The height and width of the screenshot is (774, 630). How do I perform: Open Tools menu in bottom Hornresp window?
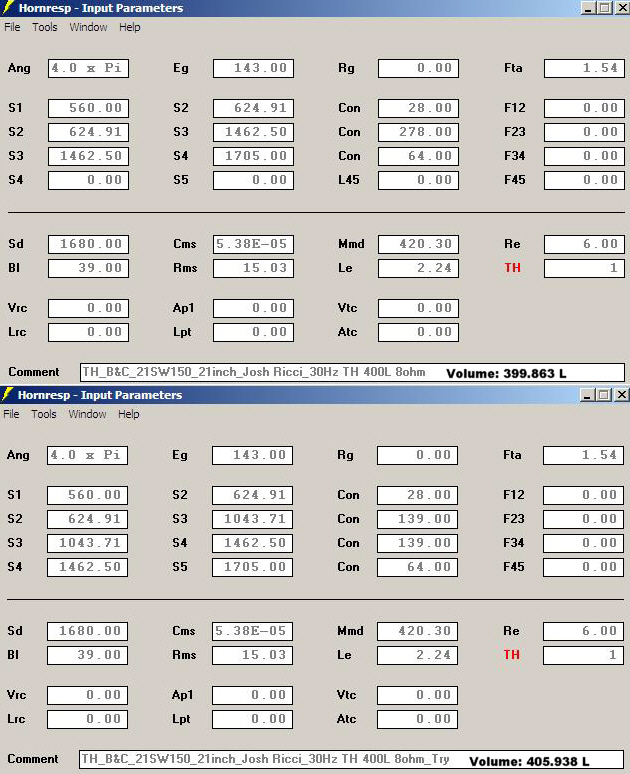click(x=44, y=414)
